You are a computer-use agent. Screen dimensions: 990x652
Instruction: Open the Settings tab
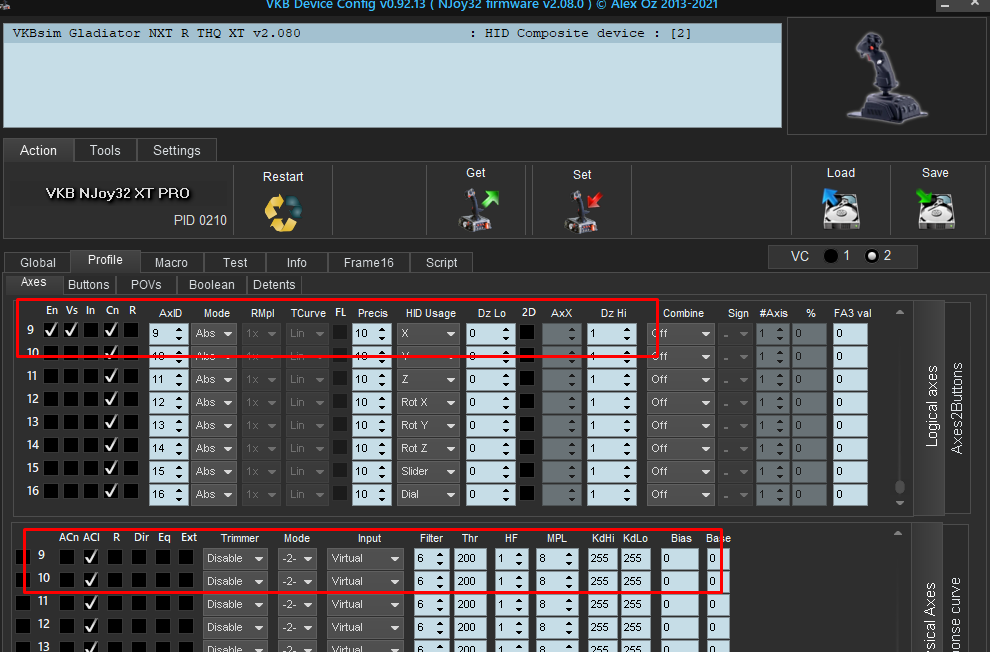(x=177, y=150)
